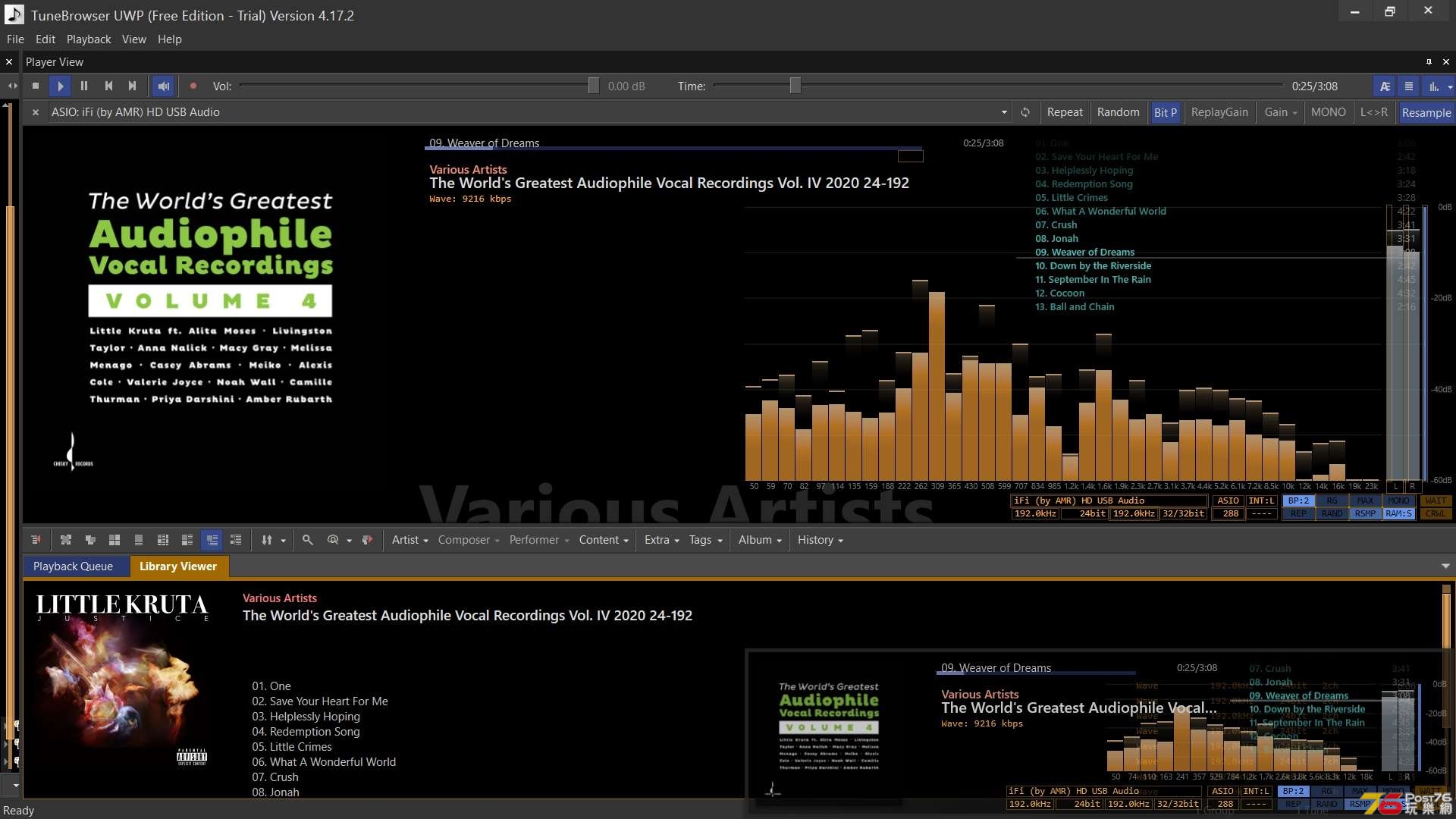Image resolution: width=1456 pixels, height=819 pixels.
Task: Click the first red-marked library toolbar icon
Action: (x=36, y=540)
